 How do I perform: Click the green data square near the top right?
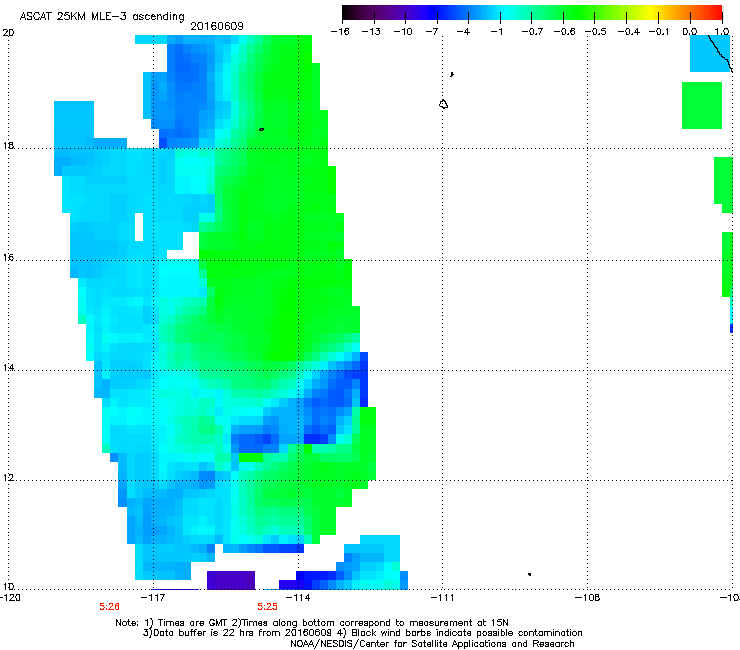coord(702,105)
